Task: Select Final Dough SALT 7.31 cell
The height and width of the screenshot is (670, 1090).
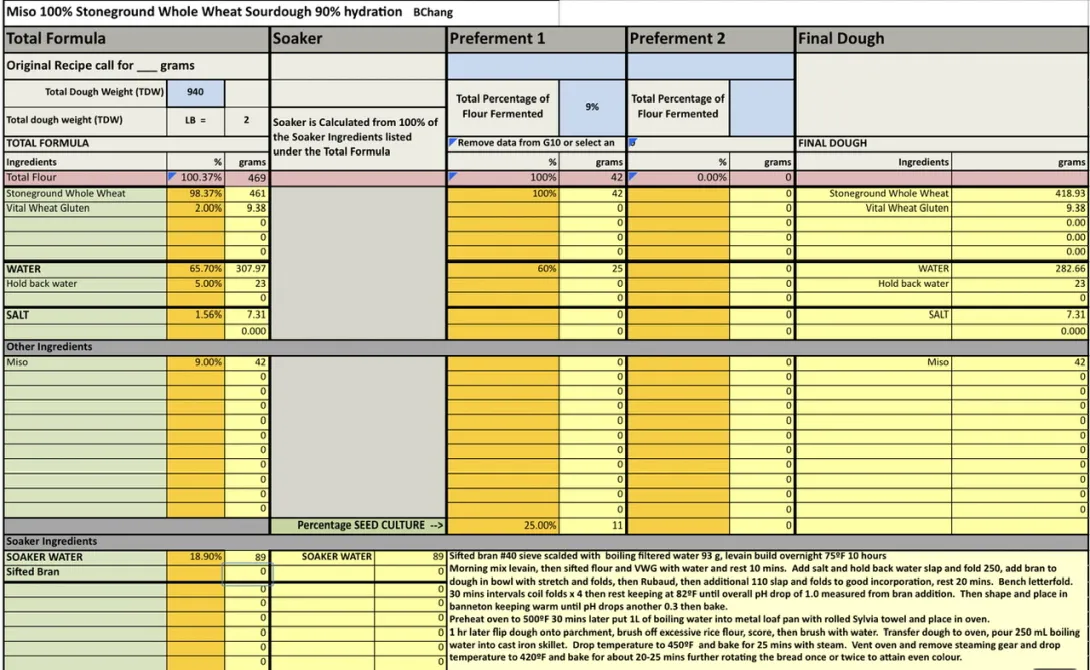Action: (x=1019, y=316)
